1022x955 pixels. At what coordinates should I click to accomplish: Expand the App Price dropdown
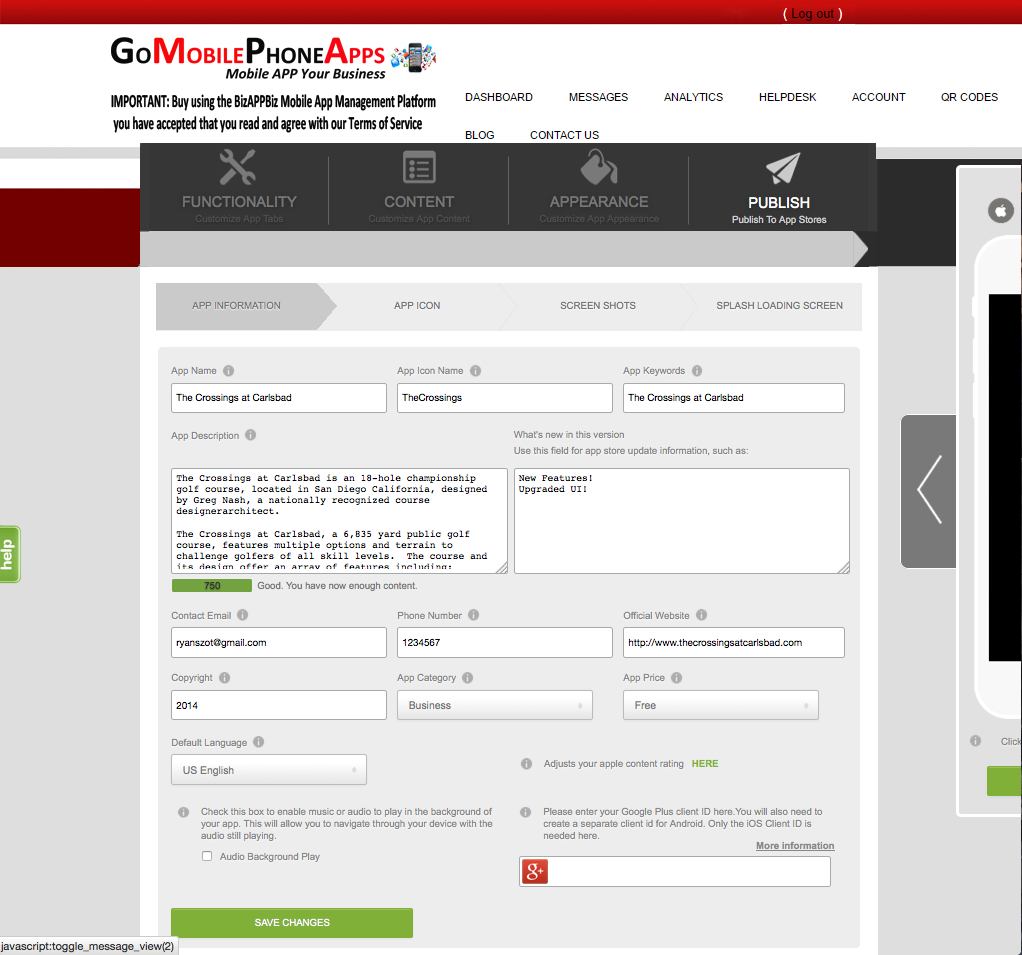click(720, 705)
